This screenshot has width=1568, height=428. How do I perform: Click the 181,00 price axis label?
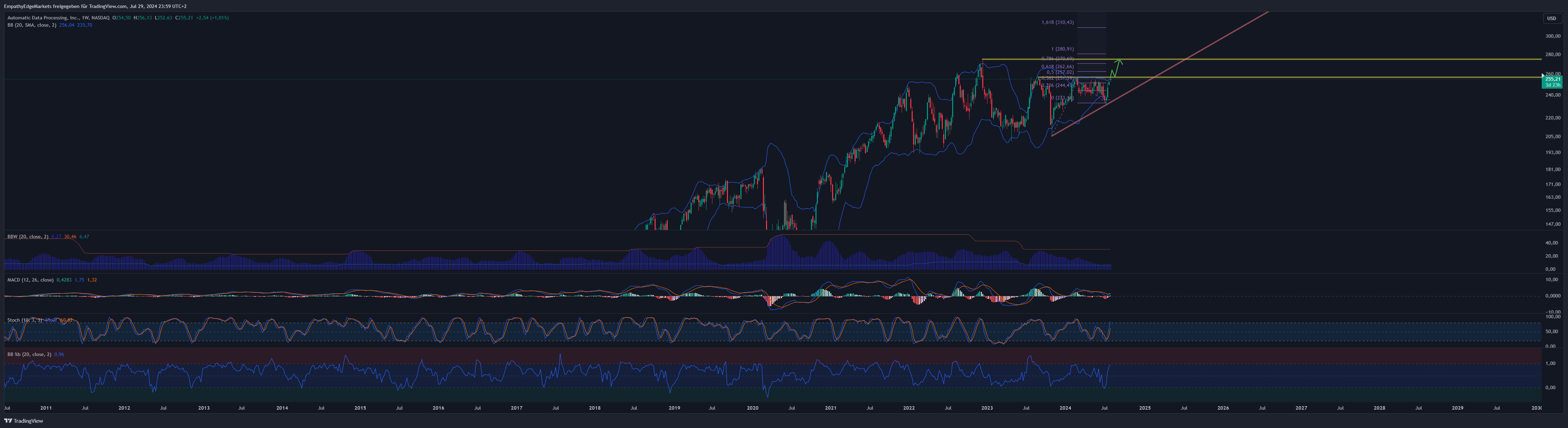1553,169
